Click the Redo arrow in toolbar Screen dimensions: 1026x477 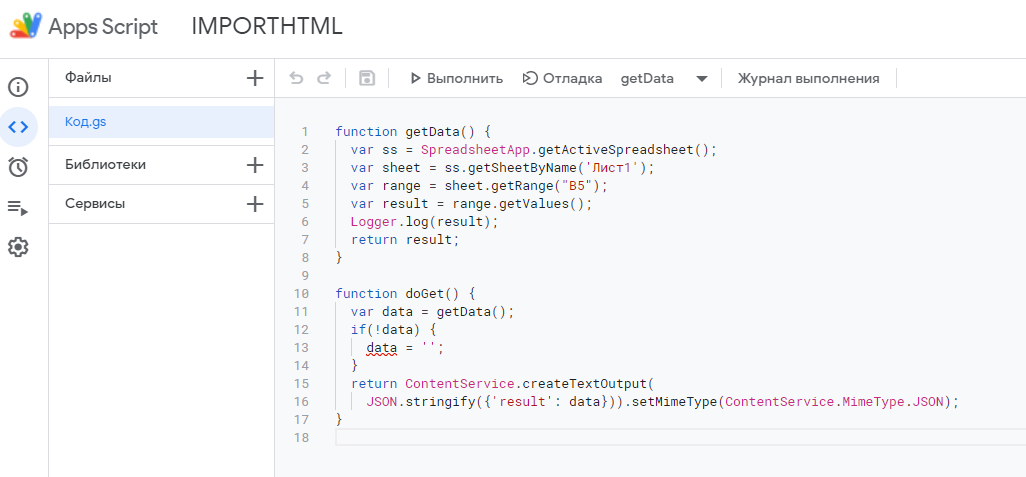pos(324,79)
